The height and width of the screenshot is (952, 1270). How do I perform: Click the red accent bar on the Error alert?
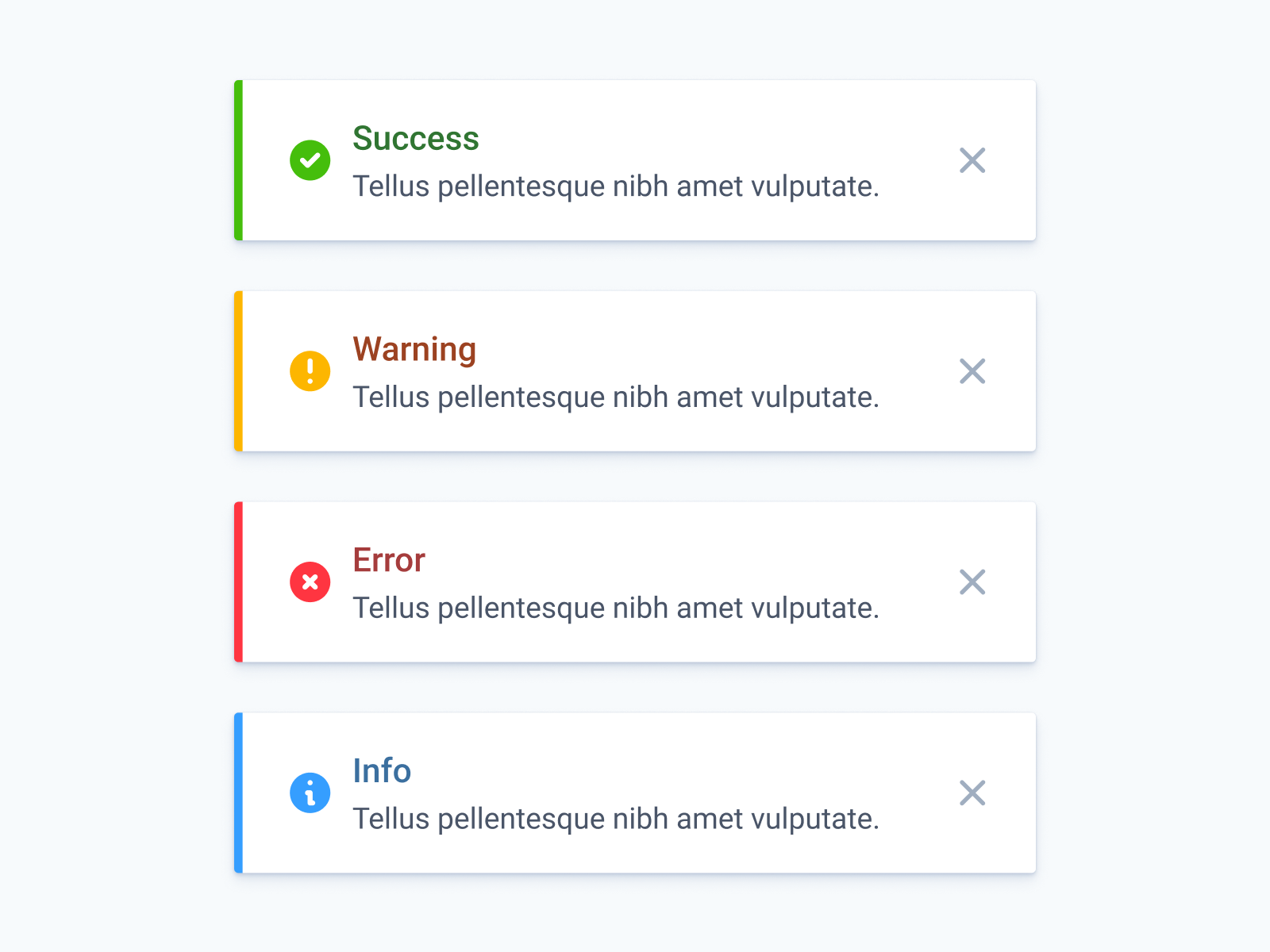click(238, 582)
